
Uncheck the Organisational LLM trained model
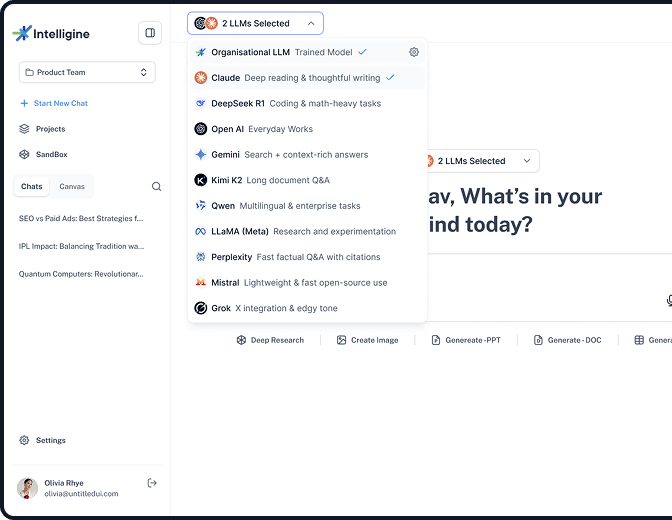362,52
